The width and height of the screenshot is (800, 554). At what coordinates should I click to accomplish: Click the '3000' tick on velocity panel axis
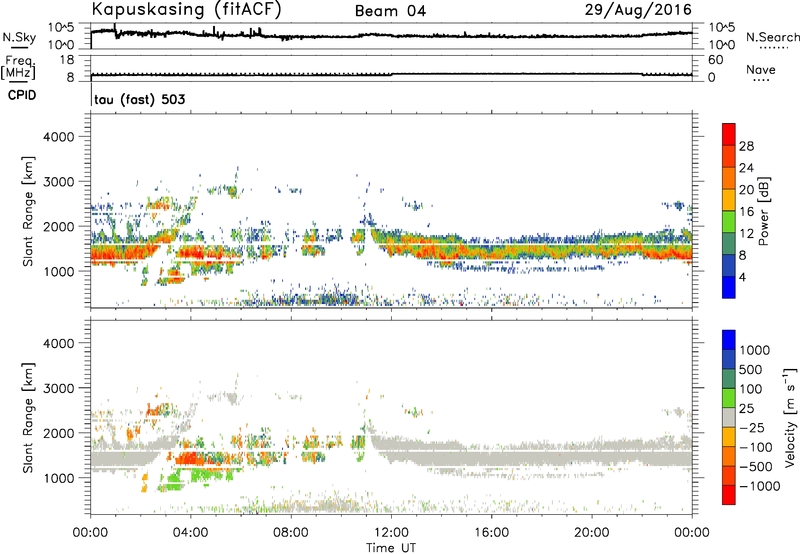point(58,388)
